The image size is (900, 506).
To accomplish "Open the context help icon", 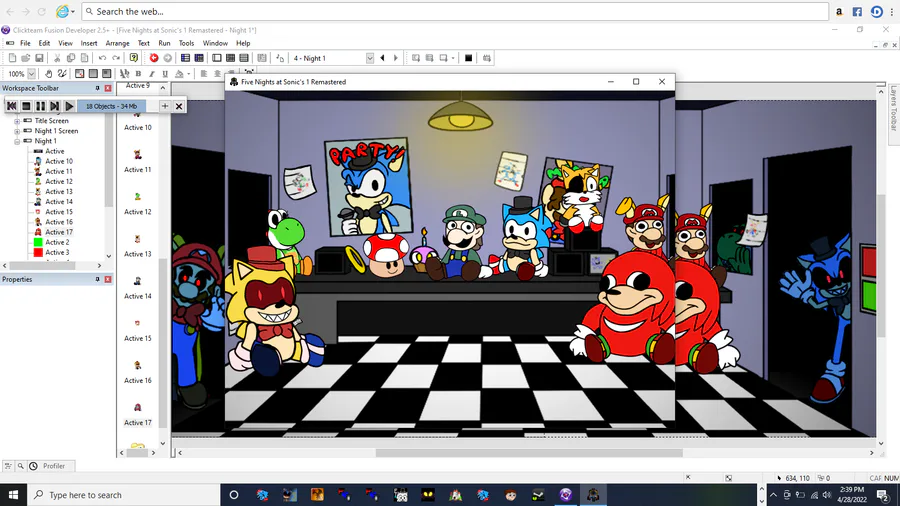I will tap(134, 58).
